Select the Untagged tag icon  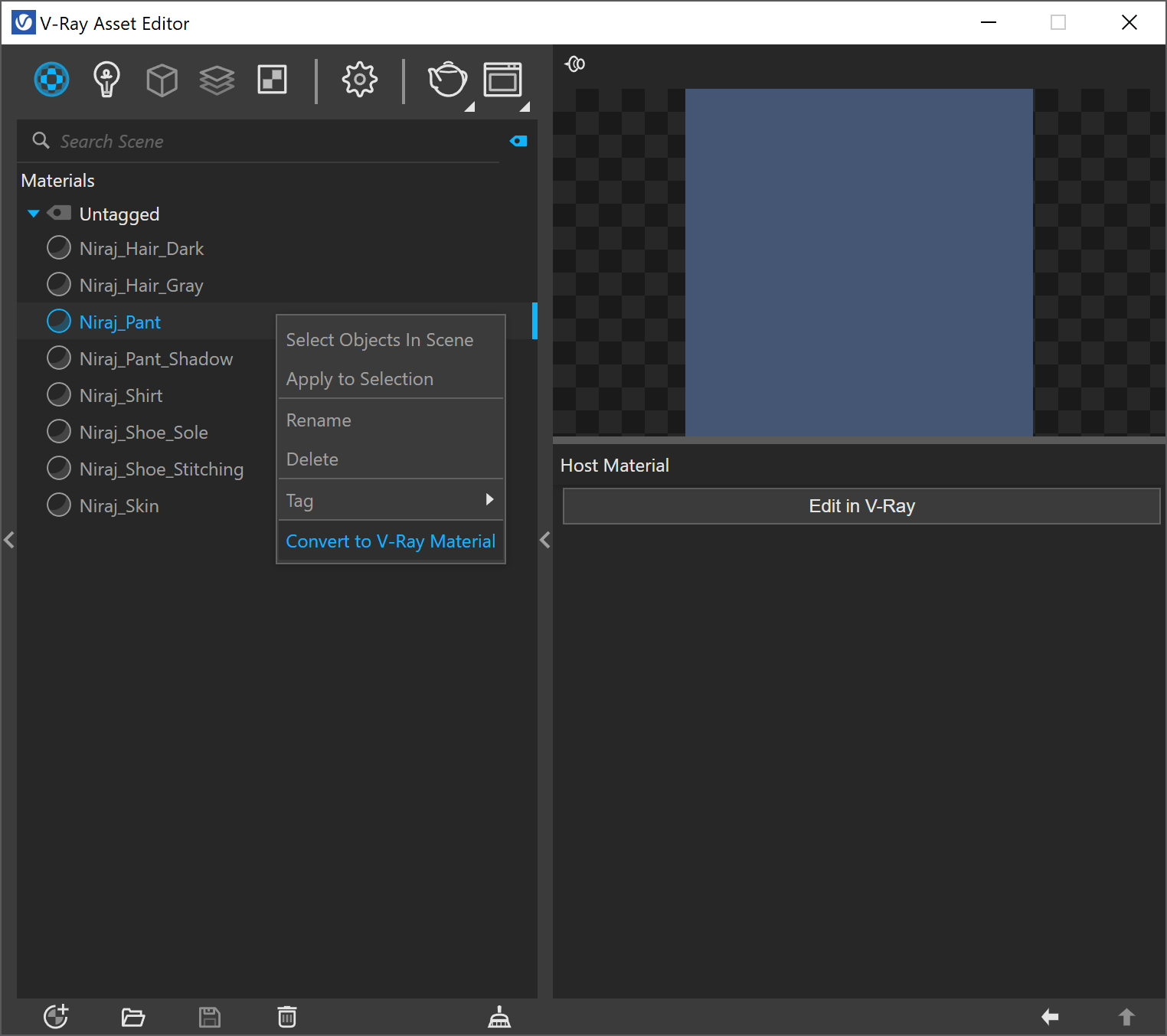coord(59,213)
